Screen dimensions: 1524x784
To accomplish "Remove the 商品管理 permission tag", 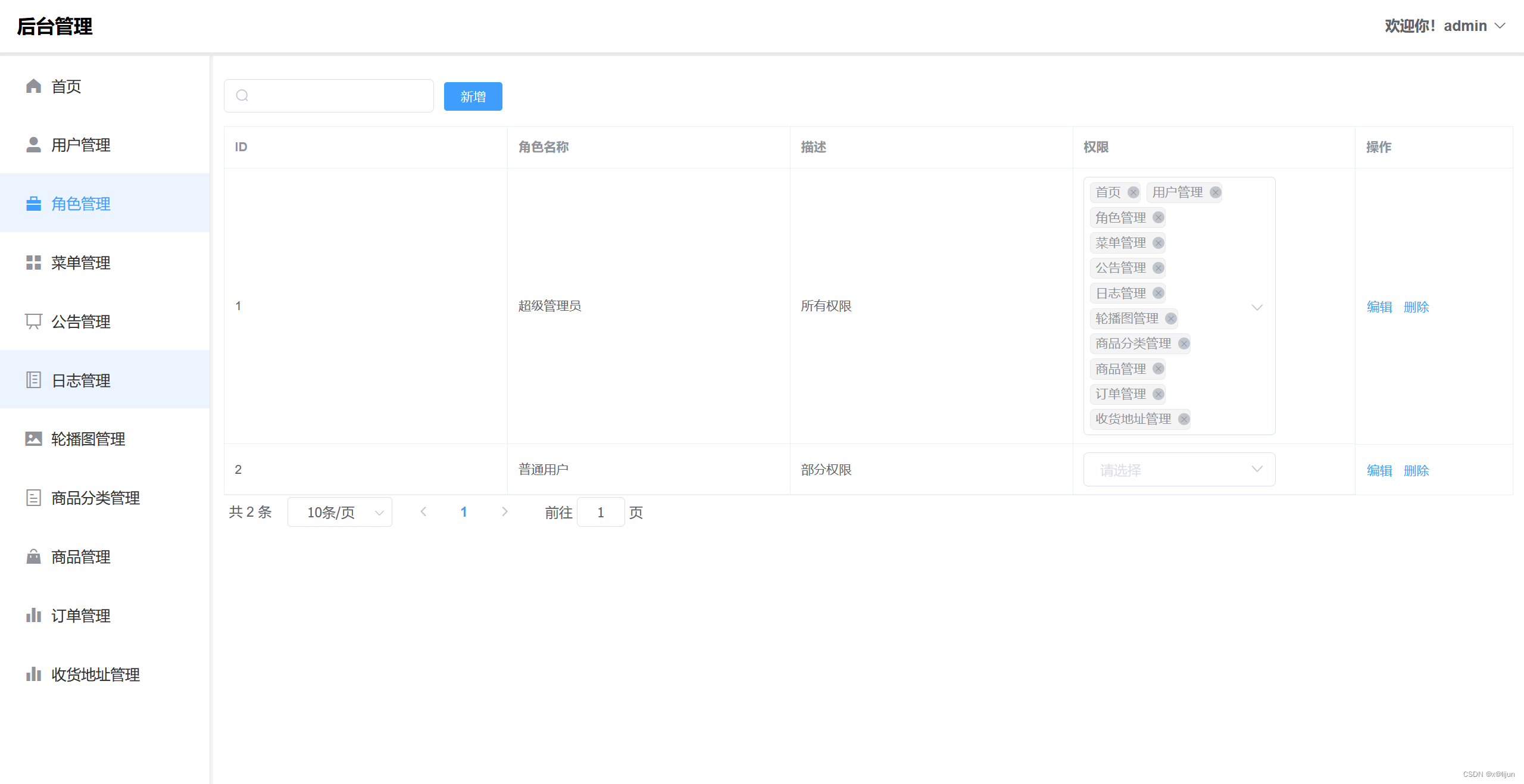I will tap(1158, 369).
